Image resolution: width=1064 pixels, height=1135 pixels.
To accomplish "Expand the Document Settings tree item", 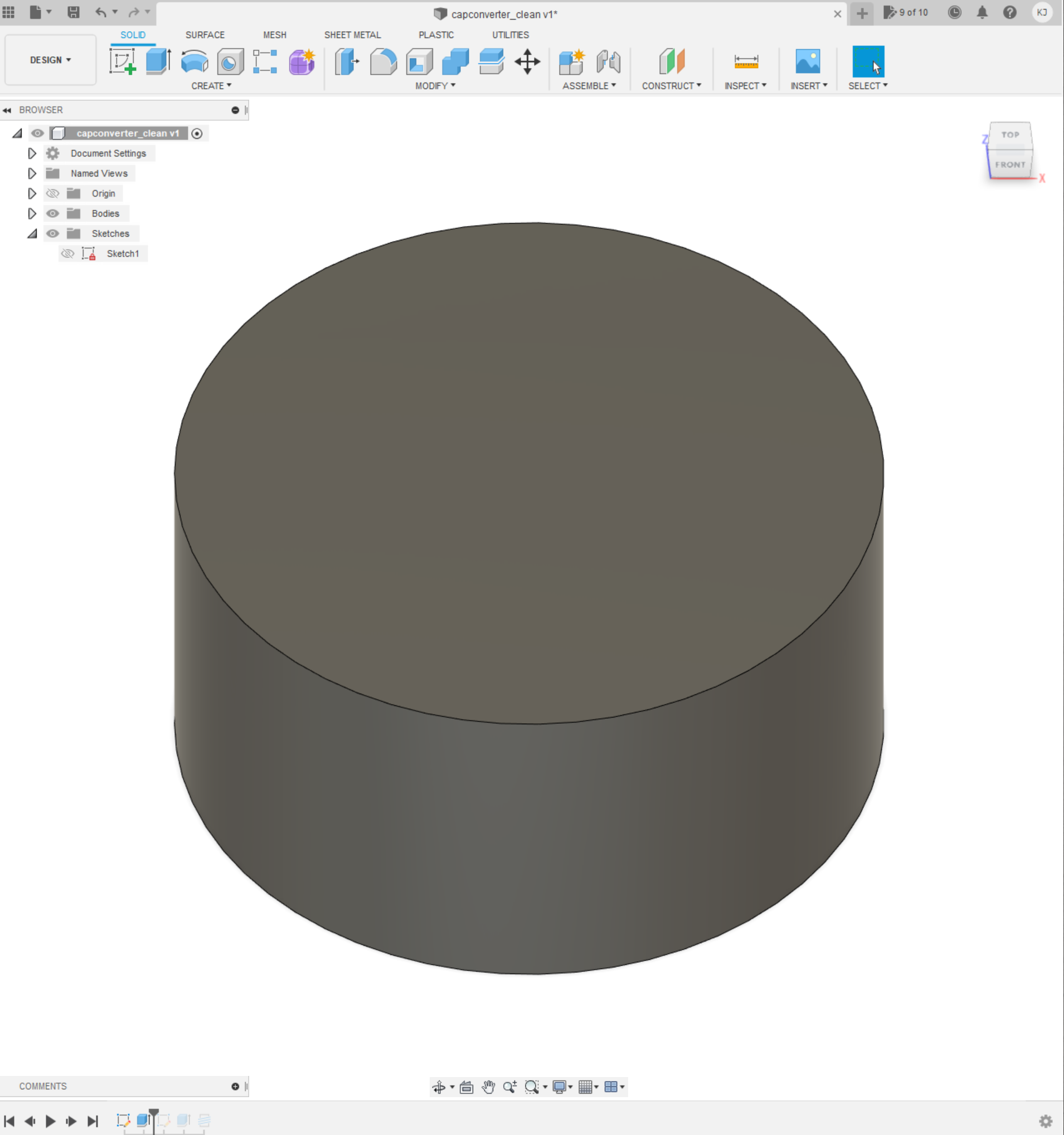I will click(32, 153).
